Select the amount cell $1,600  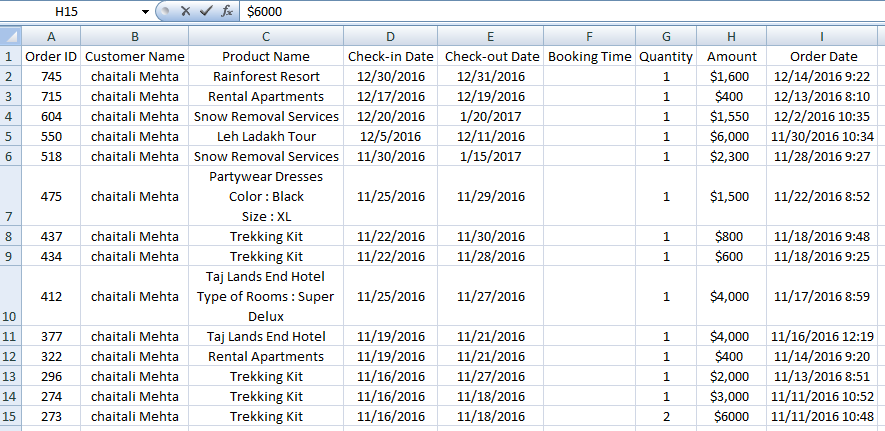731,76
